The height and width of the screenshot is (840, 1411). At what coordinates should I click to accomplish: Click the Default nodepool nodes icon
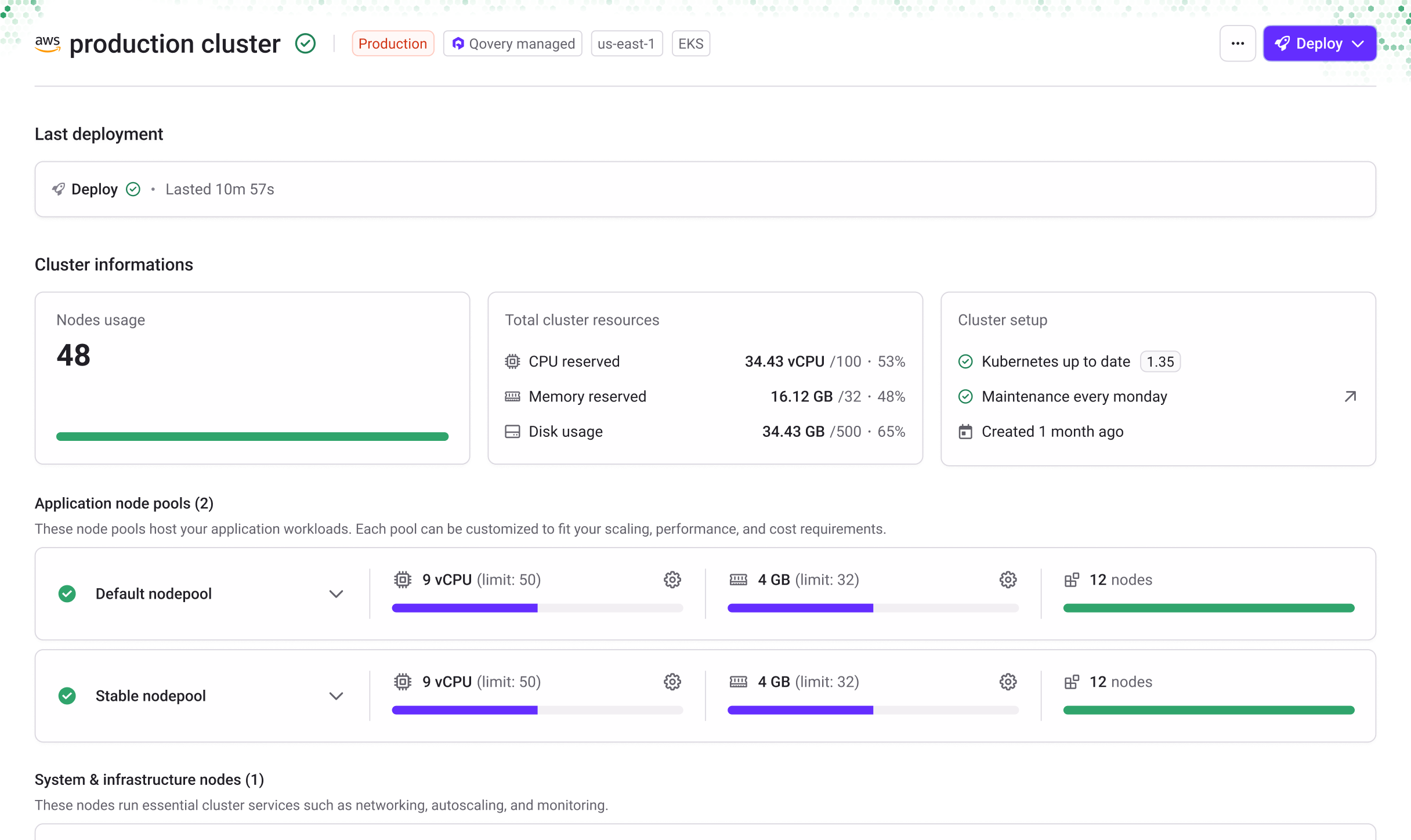click(x=1072, y=580)
